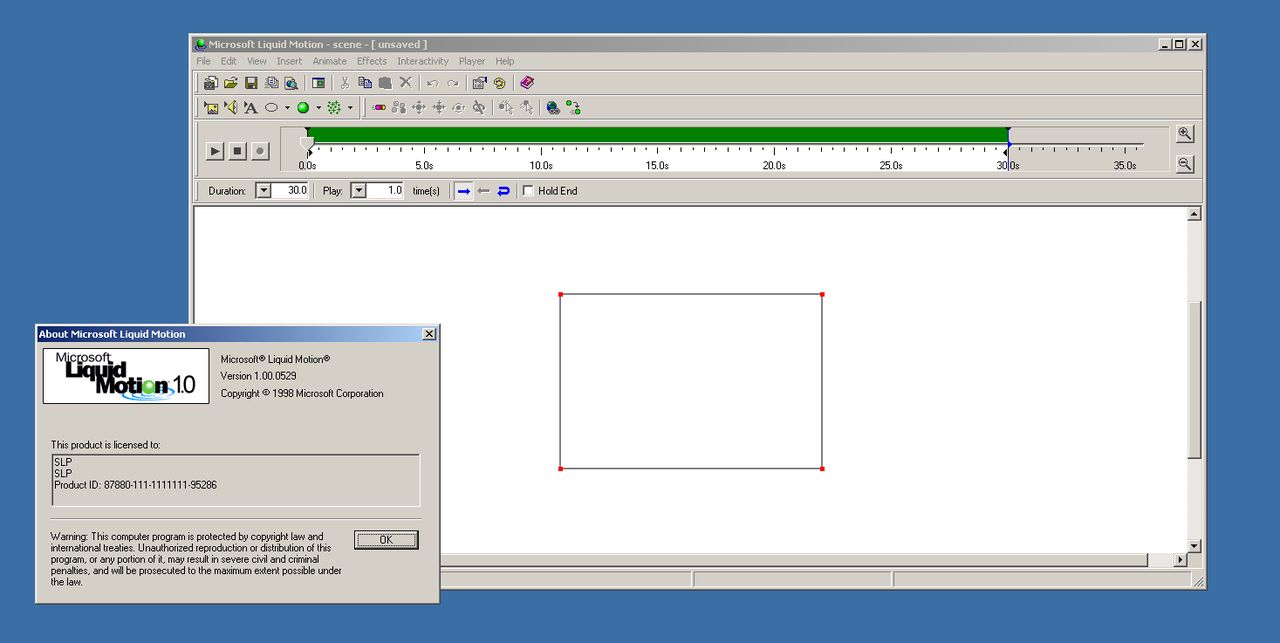Click the timeline playhead at 0.0s
The width and height of the screenshot is (1280, 643).
(308, 144)
